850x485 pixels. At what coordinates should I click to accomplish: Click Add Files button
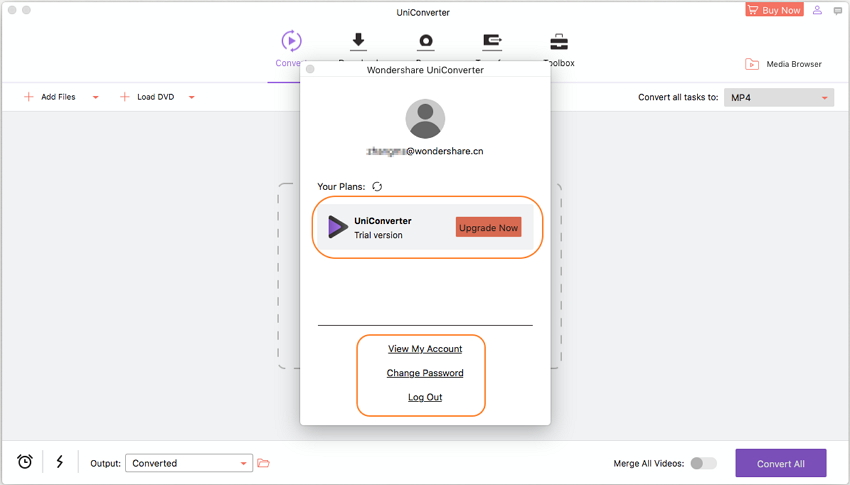50,97
